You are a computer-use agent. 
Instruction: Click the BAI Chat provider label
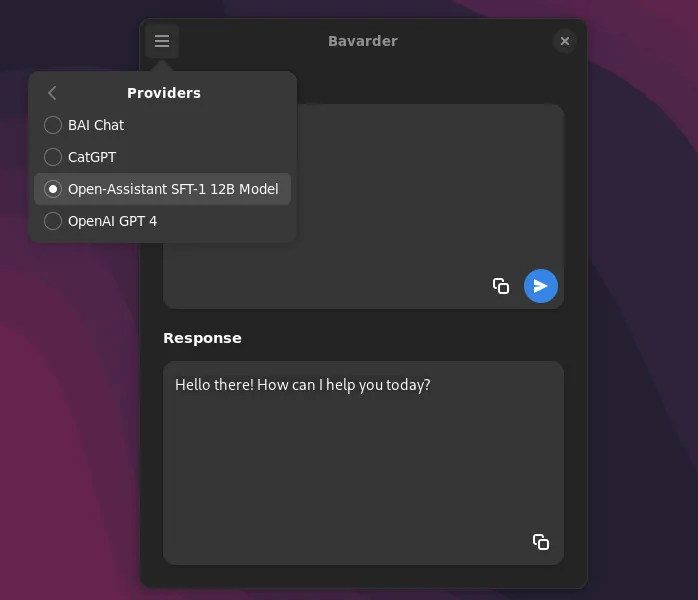click(x=96, y=125)
